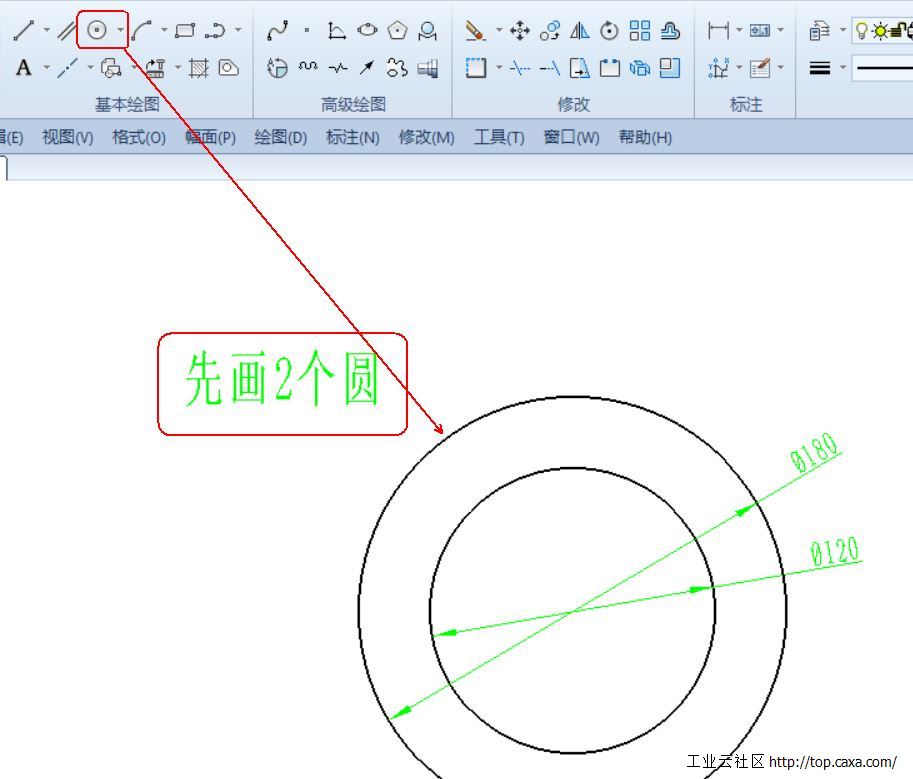Toggle layer visibility light bulb
Image resolution: width=913 pixels, height=779 pixels.
[862, 30]
